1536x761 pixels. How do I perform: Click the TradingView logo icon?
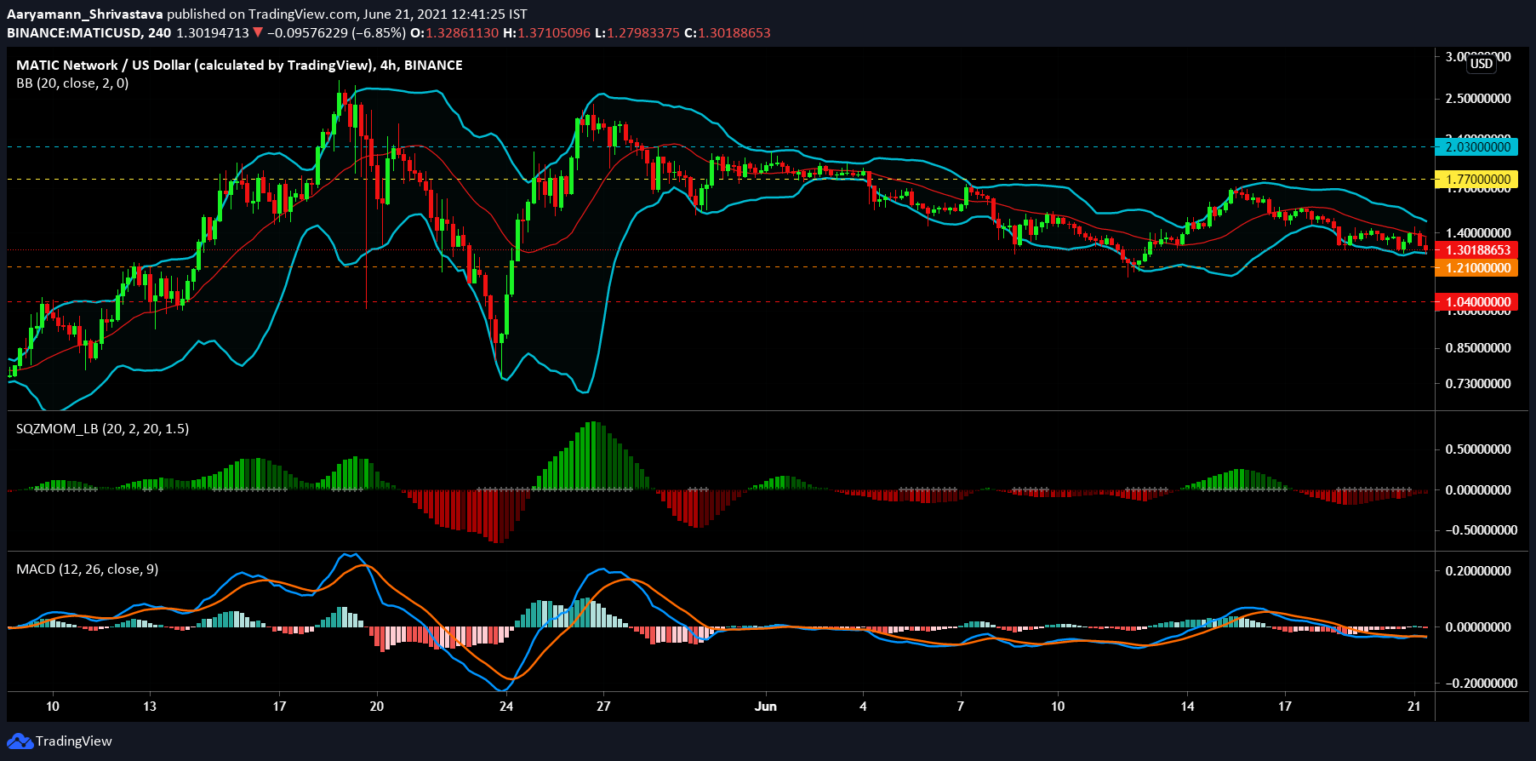[19, 741]
